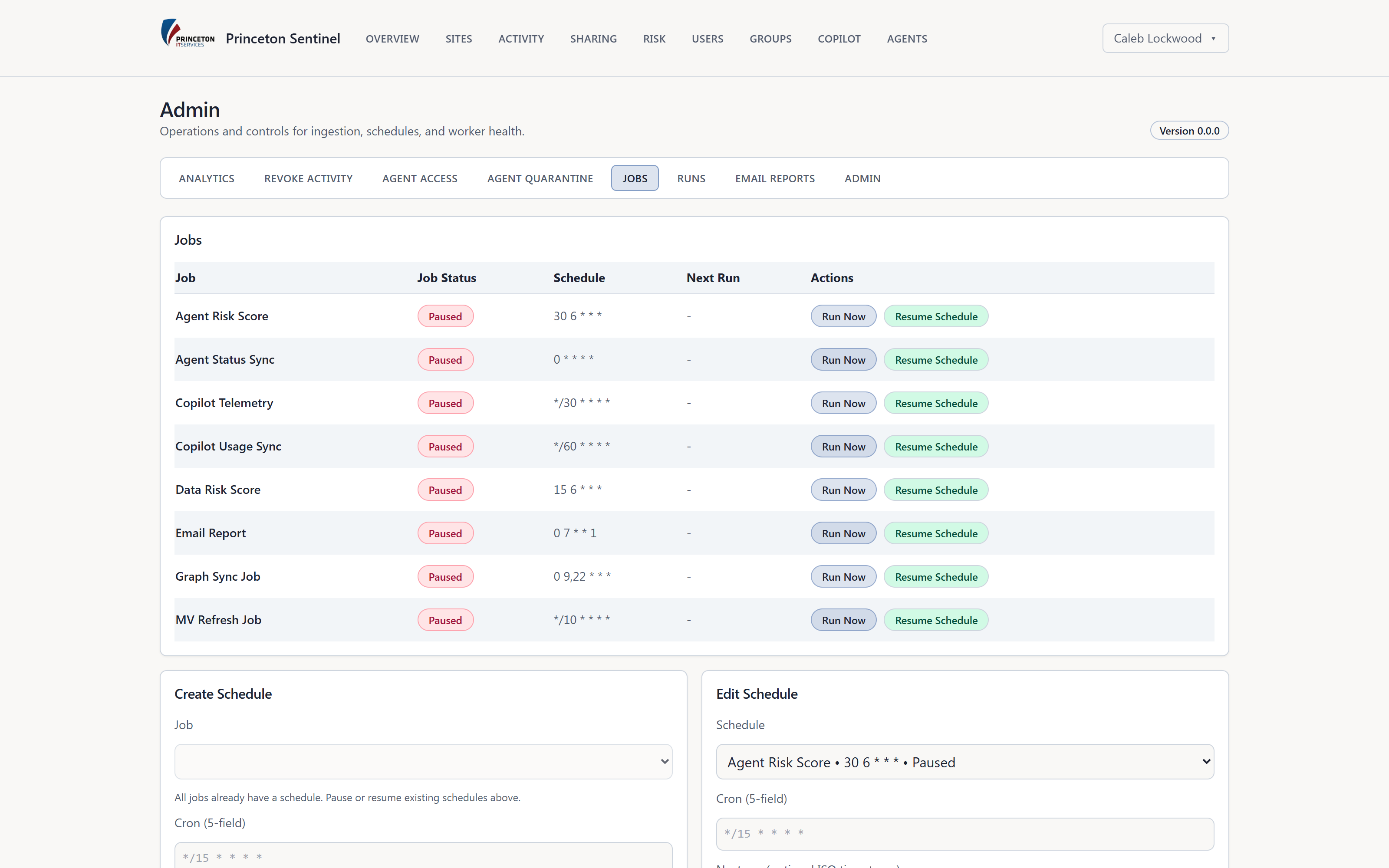Screen dimensions: 1389x868
Task: Select the Jobs tab
Action: pos(635,178)
